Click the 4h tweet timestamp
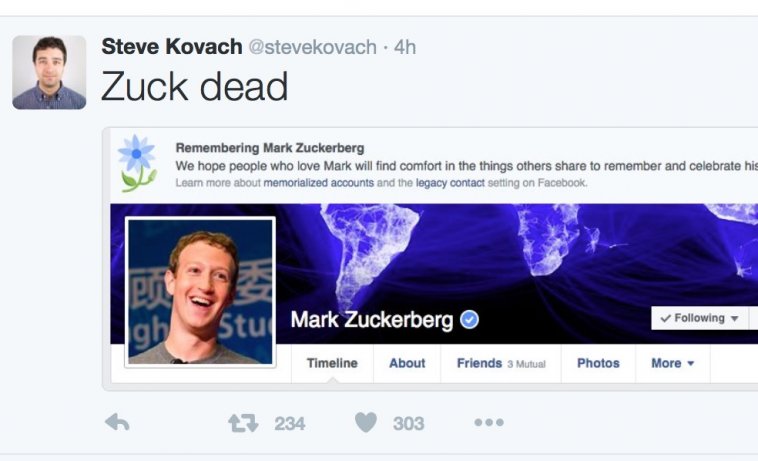 (x=404, y=47)
